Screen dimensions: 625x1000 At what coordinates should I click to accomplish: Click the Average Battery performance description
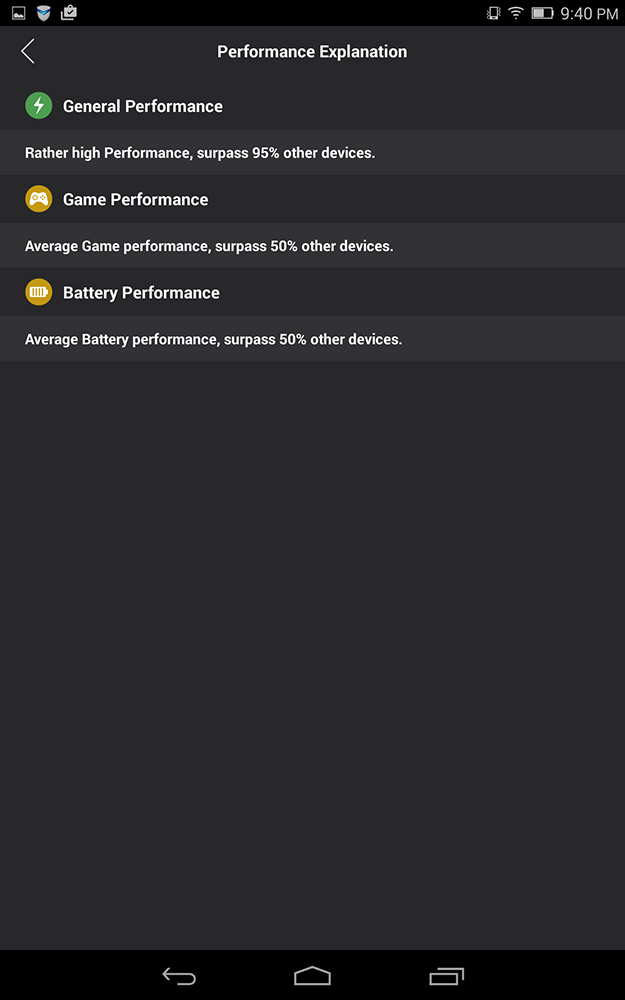click(213, 339)
